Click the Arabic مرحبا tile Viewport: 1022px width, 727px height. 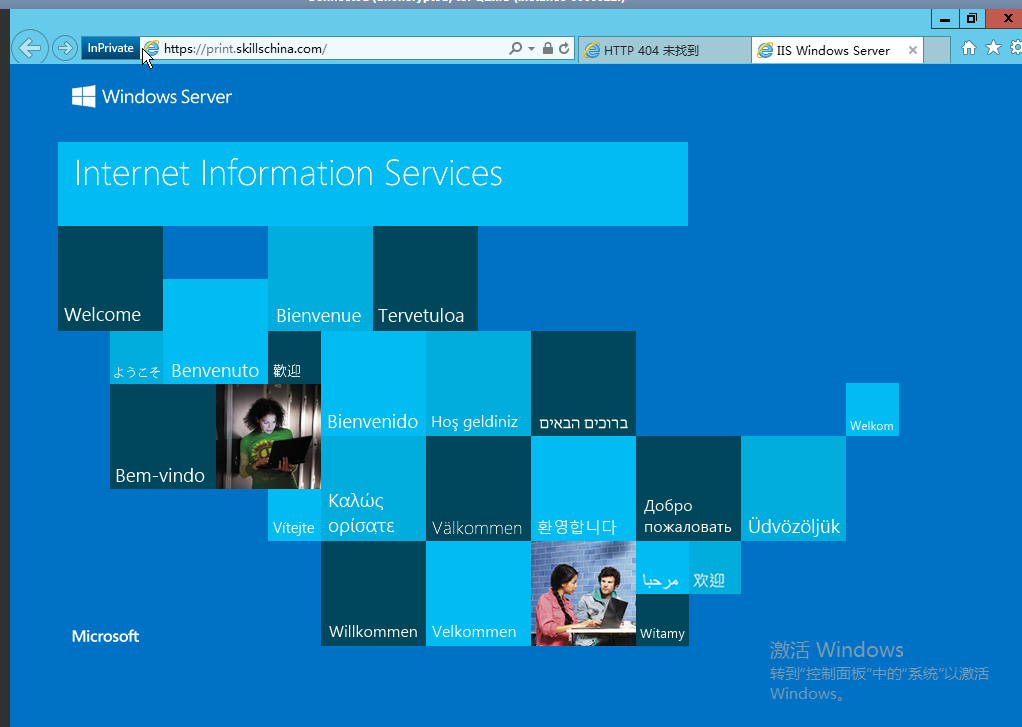click(662, 567)
